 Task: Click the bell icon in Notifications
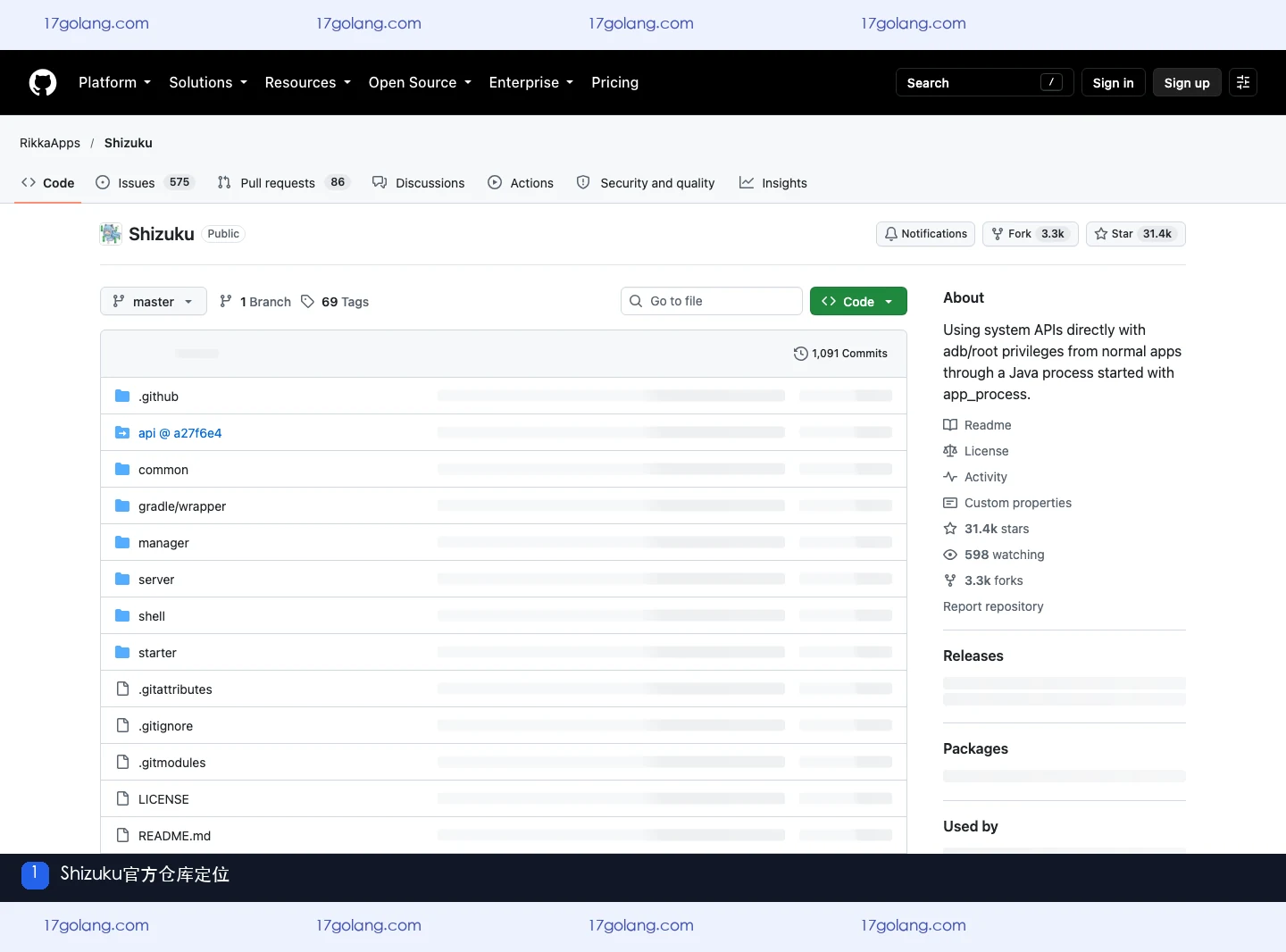click(x=890, y=234)
